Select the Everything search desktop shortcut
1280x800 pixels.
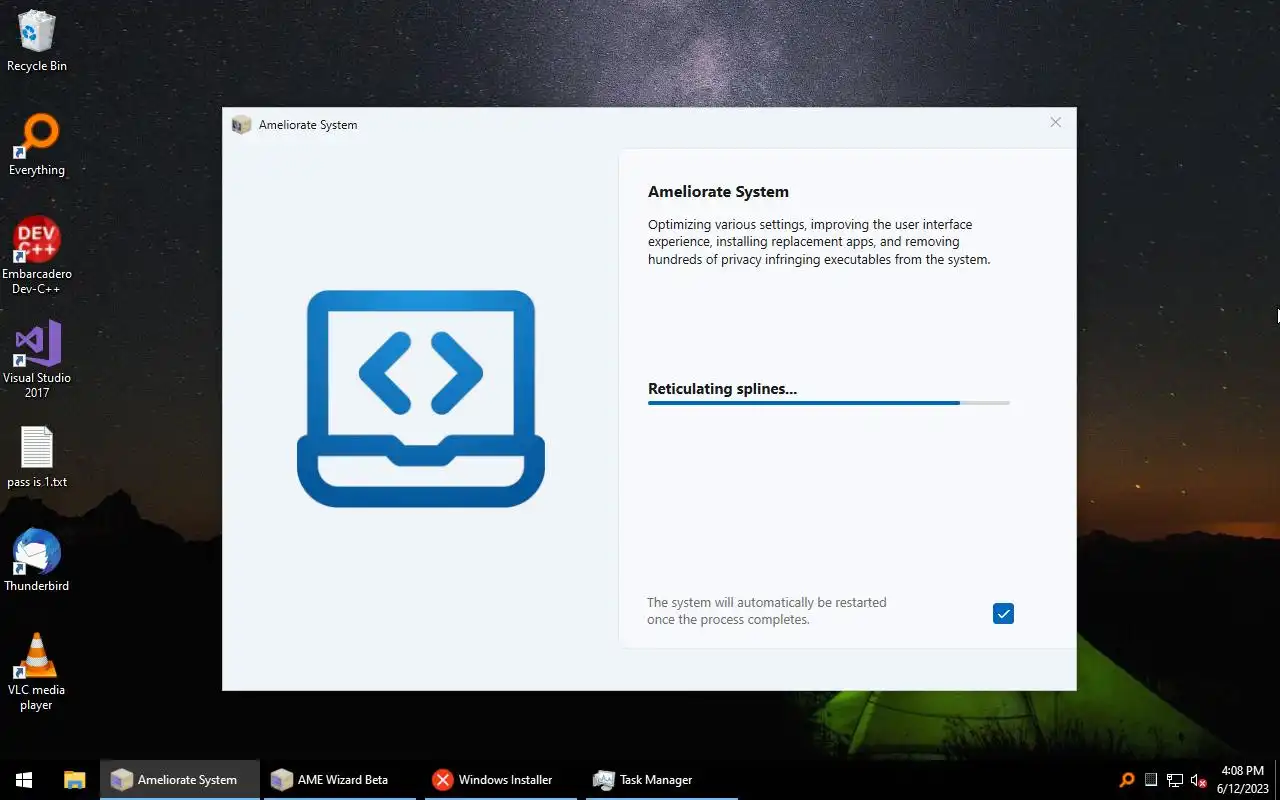pyautogui.click(x=37, y=146)
